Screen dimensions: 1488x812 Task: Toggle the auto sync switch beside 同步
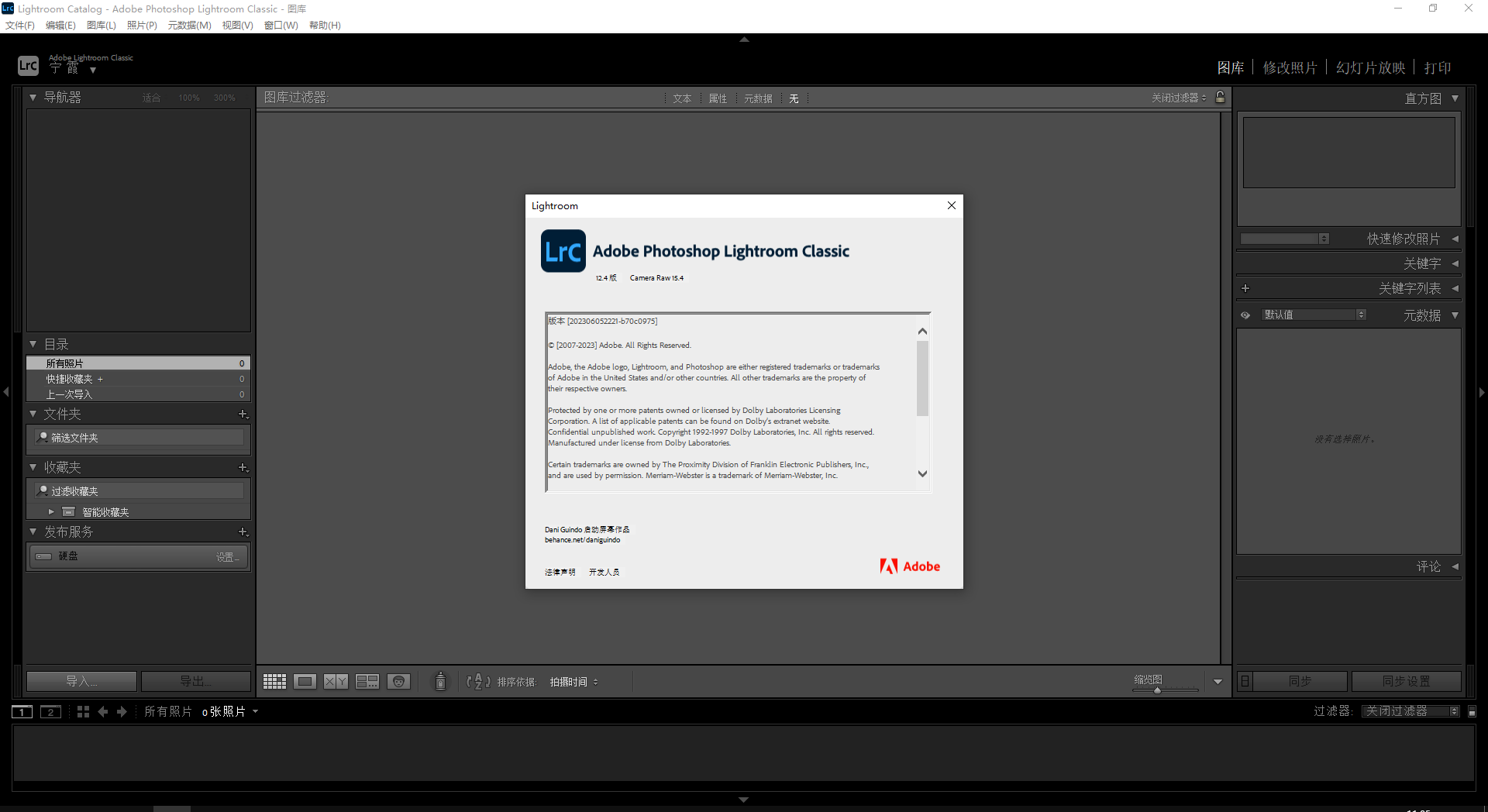pyautogui.click(x=1245, y=681)
